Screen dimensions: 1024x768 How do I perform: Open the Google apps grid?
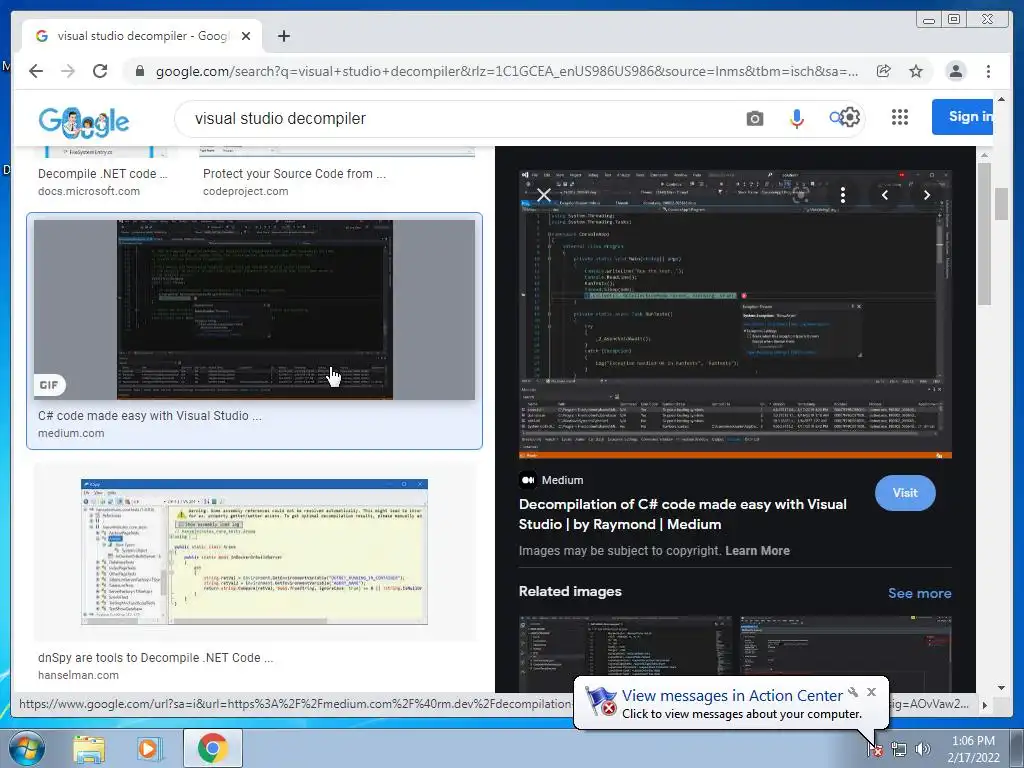pyautogui.click(x=900, y=117)
